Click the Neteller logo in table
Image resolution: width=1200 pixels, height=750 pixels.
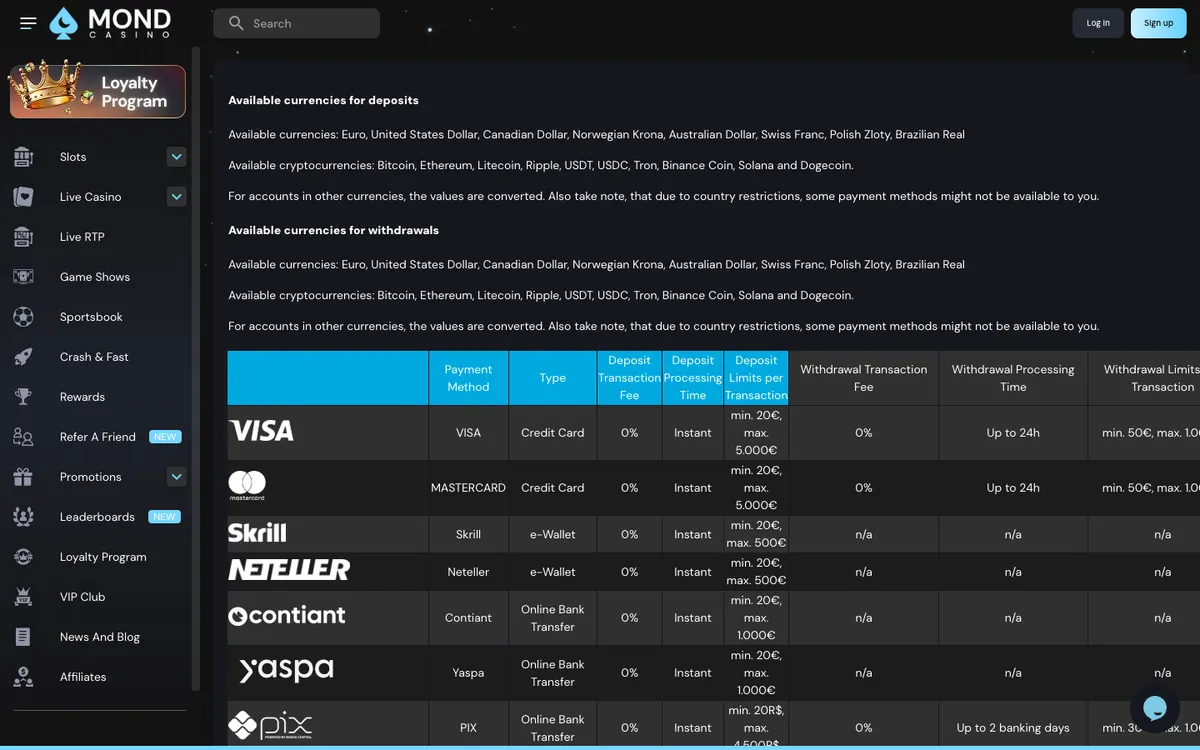tap(289, 570)
